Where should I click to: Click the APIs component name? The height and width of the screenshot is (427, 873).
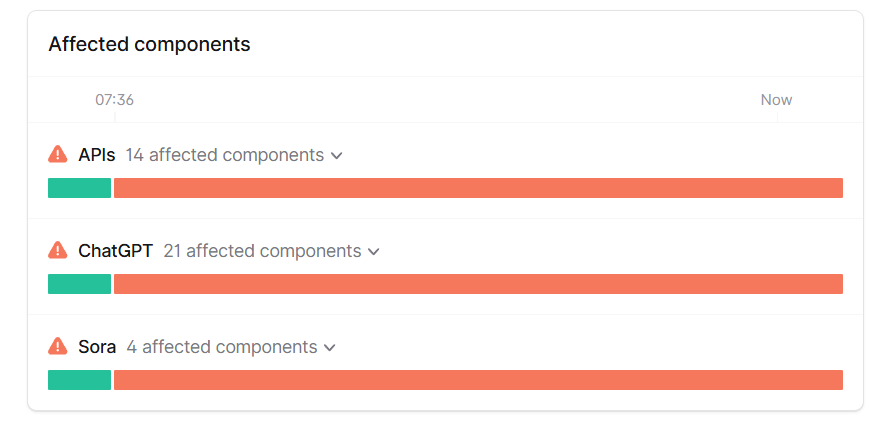pos(97,155)
